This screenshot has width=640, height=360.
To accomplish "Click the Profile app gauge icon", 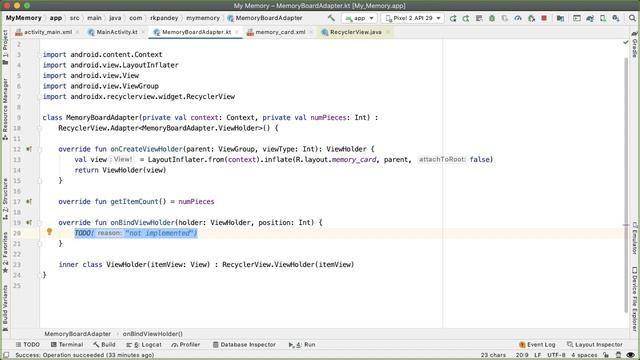I will [x=518, y=18].
